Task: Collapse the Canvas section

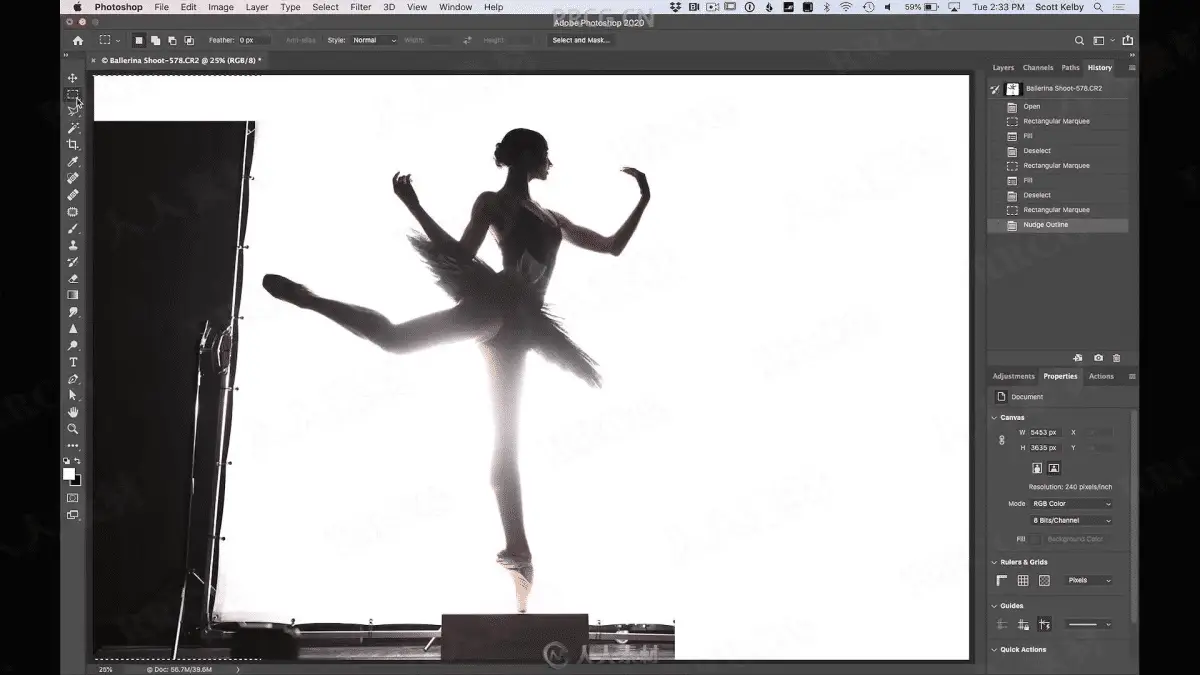Action: click(x=994, y=418)
